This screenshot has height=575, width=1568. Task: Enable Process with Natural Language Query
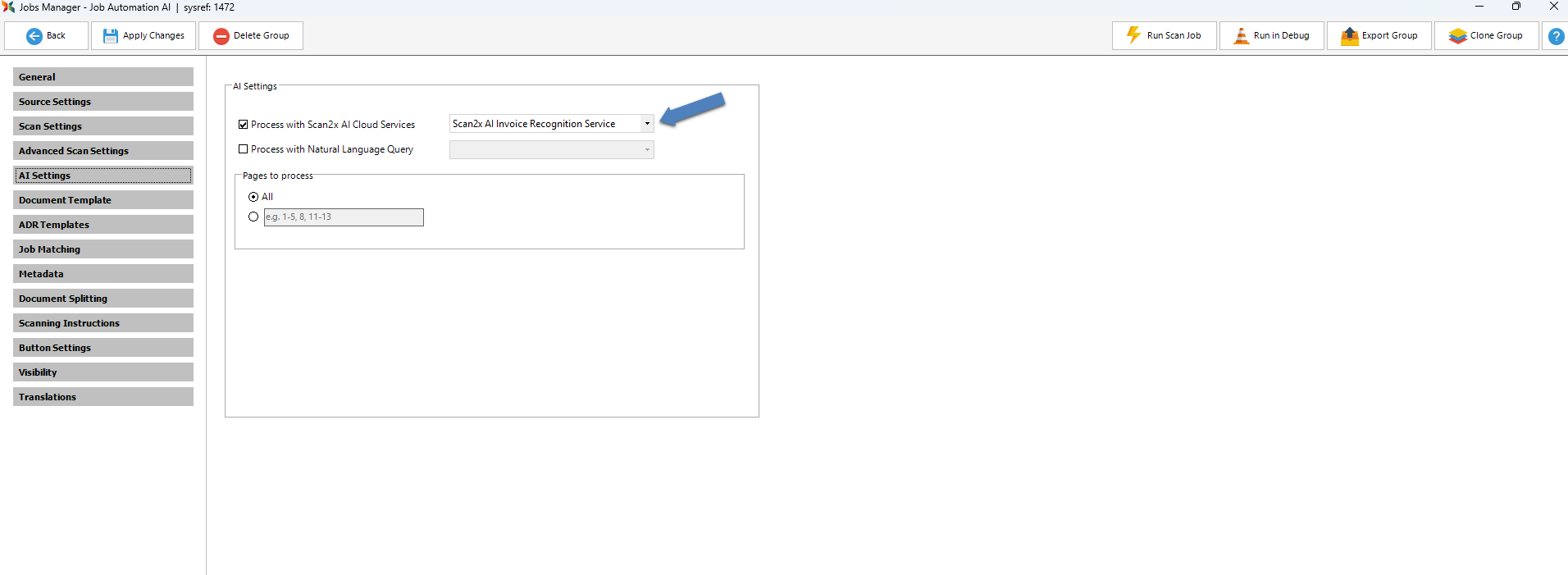pos(244,149)
